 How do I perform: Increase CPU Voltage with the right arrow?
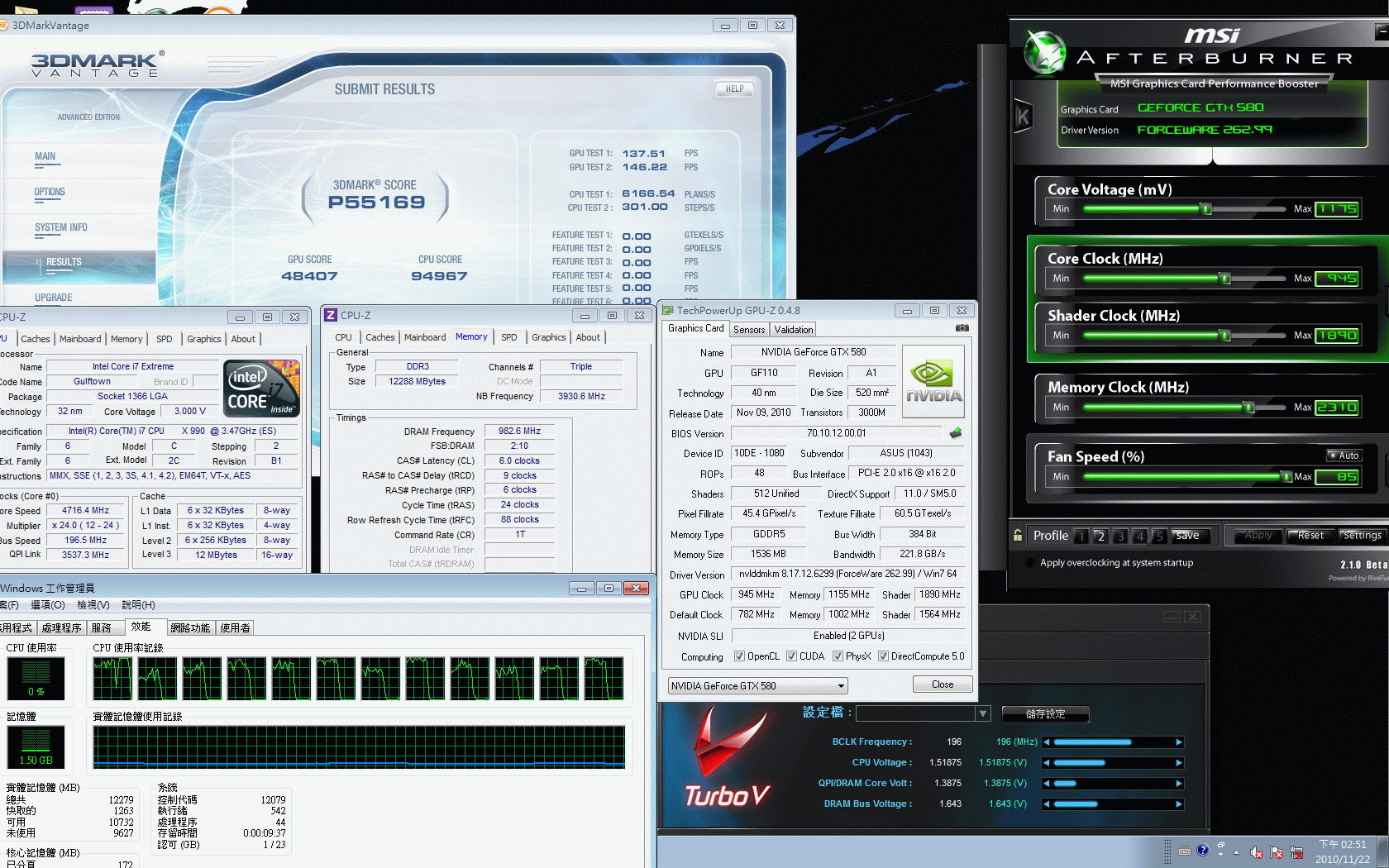1179,763
